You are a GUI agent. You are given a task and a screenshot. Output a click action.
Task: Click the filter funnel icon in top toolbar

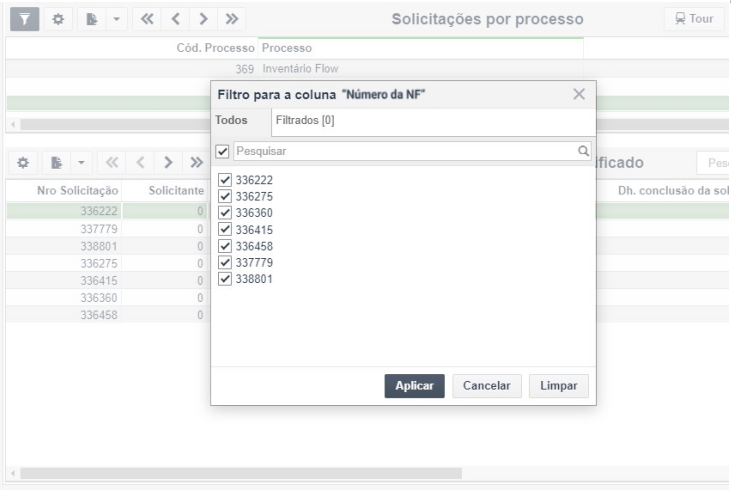pyautogui.click(x=25, y=19)
